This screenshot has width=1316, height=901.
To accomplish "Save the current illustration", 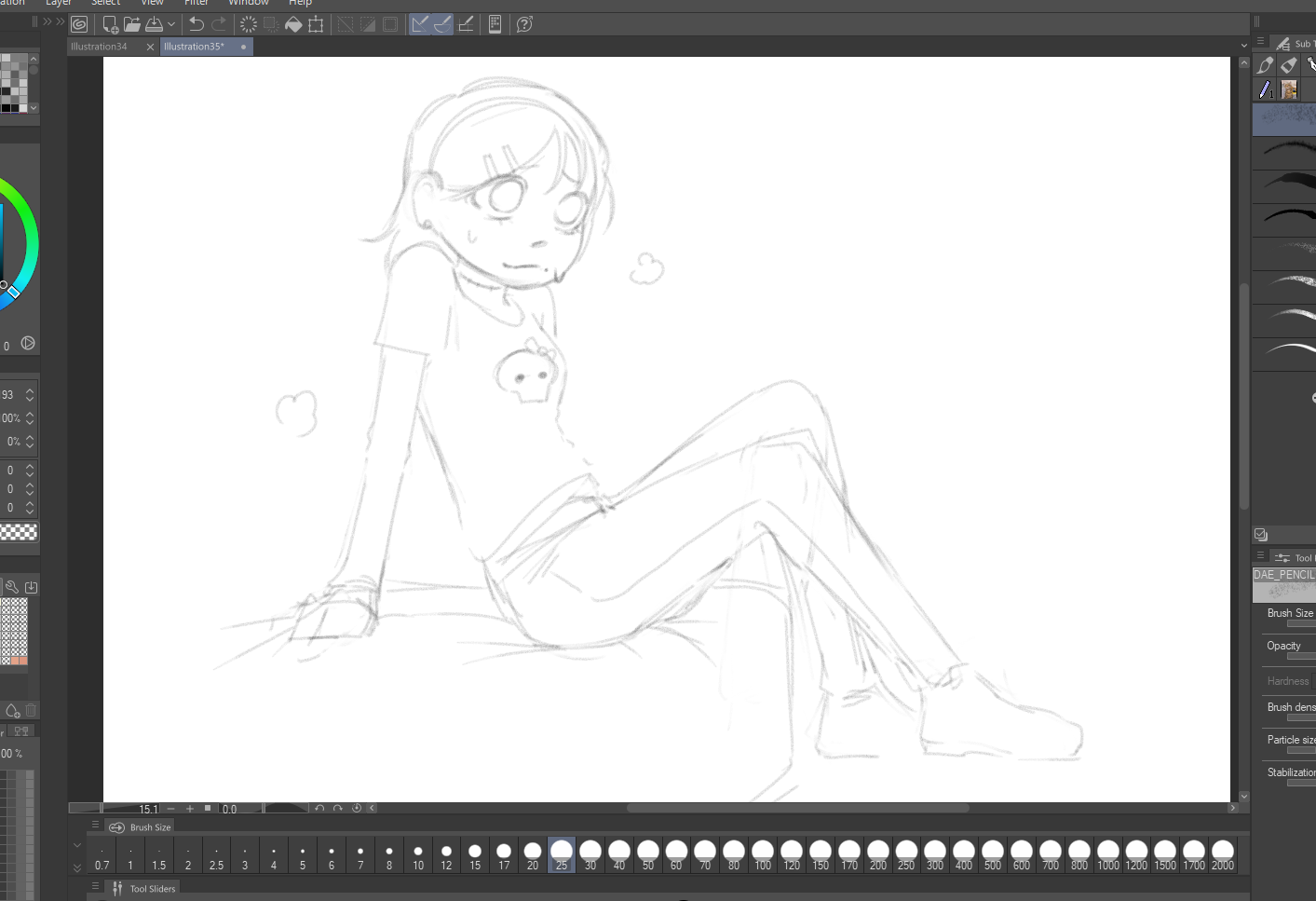I will pos(155,24).
